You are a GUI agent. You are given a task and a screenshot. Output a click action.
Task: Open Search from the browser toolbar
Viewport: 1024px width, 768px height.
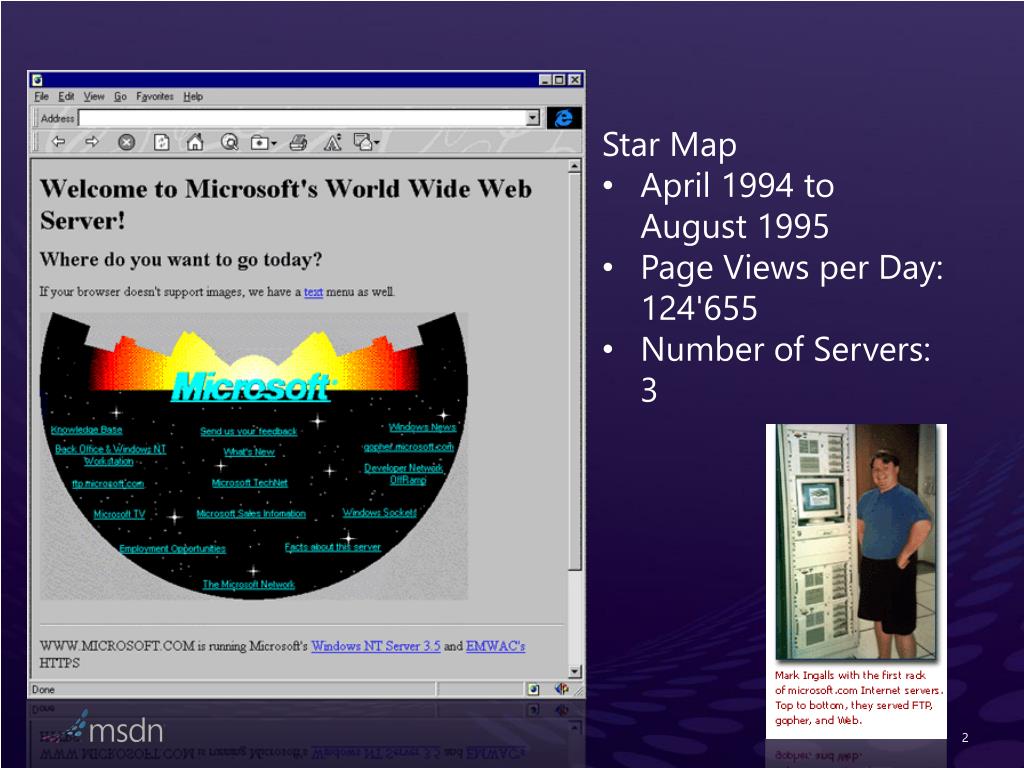229,142
